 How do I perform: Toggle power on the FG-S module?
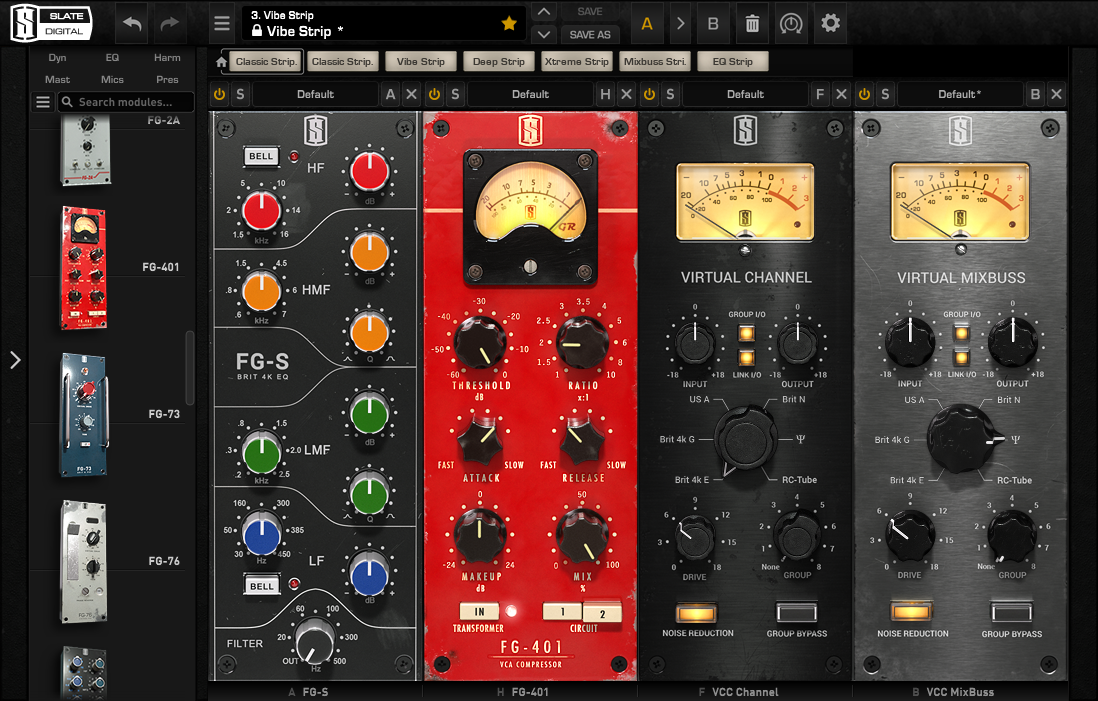pyautogui.click(x=219, y=94)
